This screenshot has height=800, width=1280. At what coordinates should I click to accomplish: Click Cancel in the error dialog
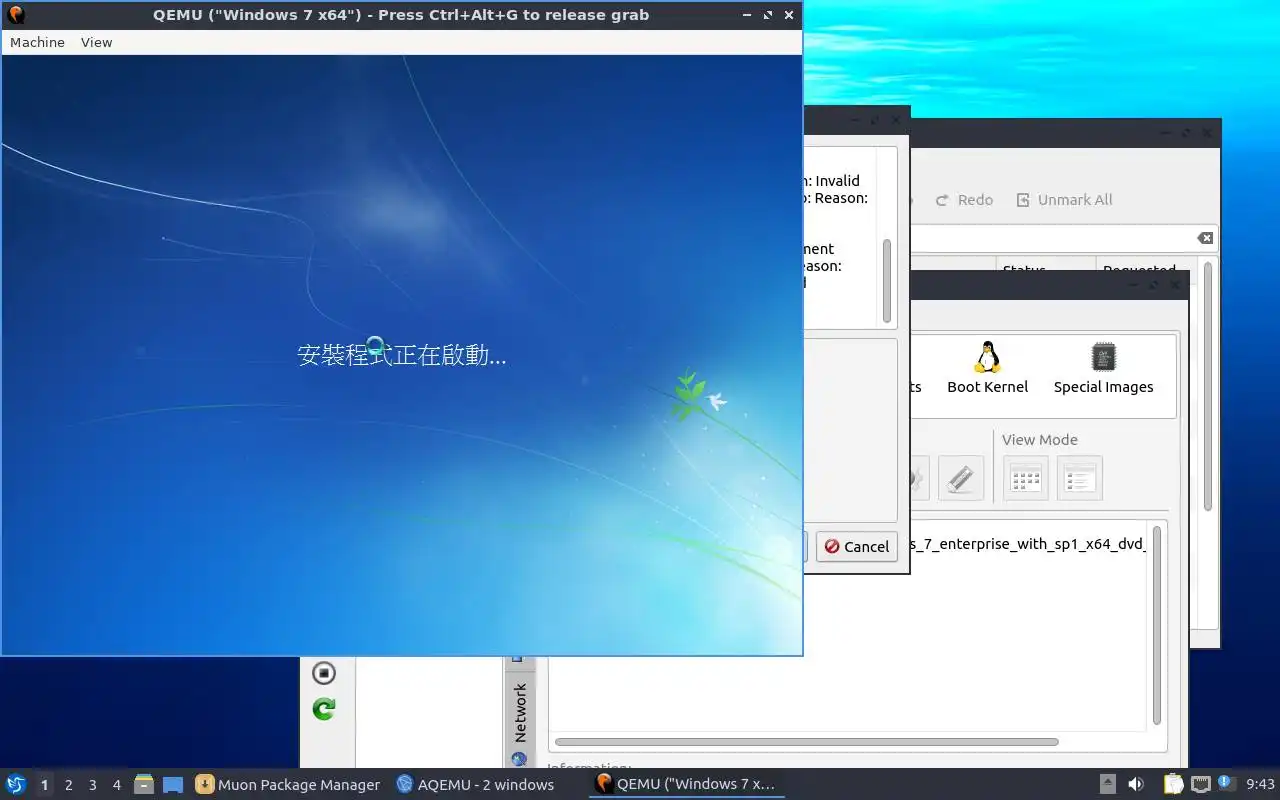(856, 546)
